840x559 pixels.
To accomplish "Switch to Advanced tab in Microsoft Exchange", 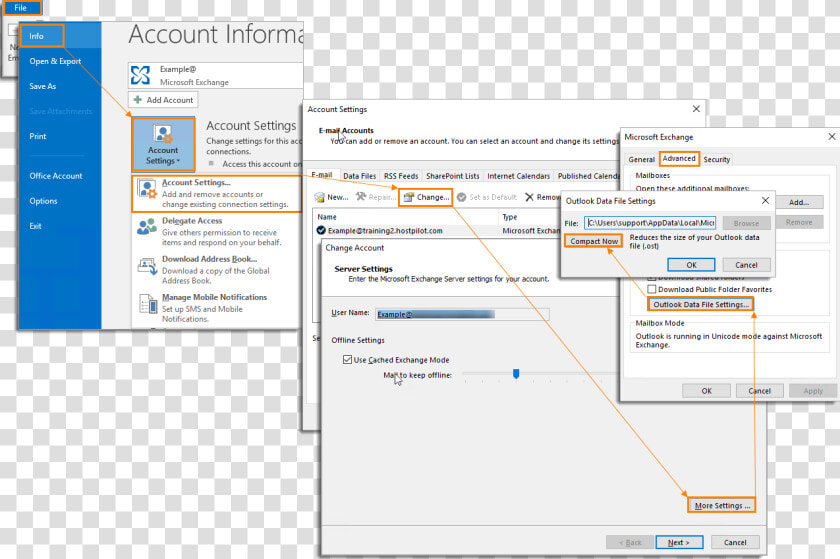I will pyautogui.click(x=679, y=159).
